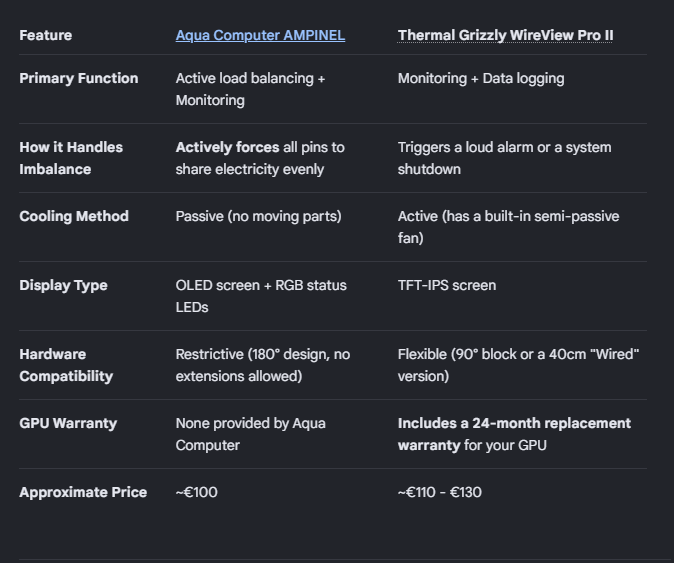Open the Aqua Computer AMPINEL link

coord(260,35)
